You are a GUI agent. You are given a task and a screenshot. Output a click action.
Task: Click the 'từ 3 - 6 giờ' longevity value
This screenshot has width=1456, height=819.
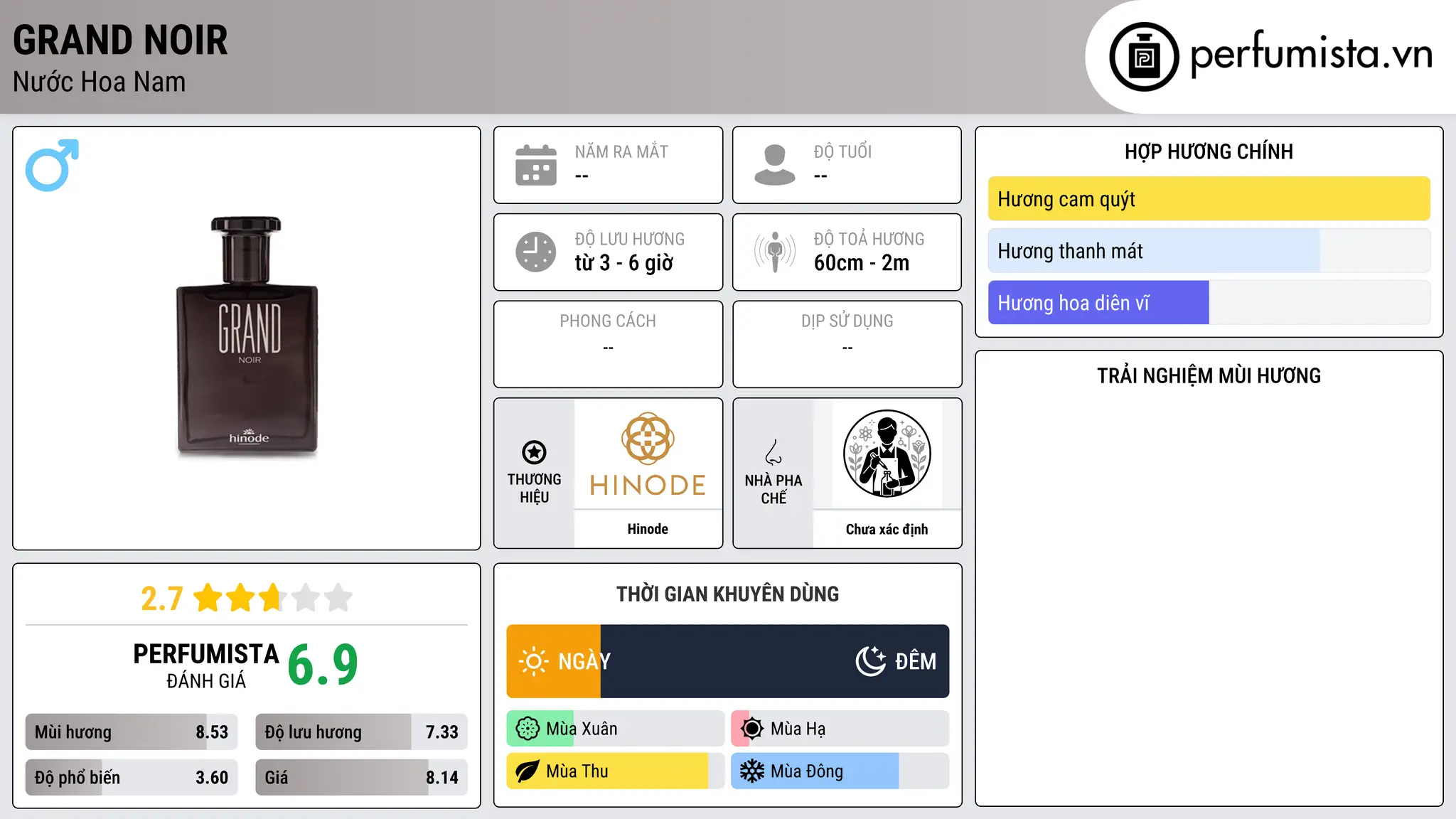click(x=623, y=263)
